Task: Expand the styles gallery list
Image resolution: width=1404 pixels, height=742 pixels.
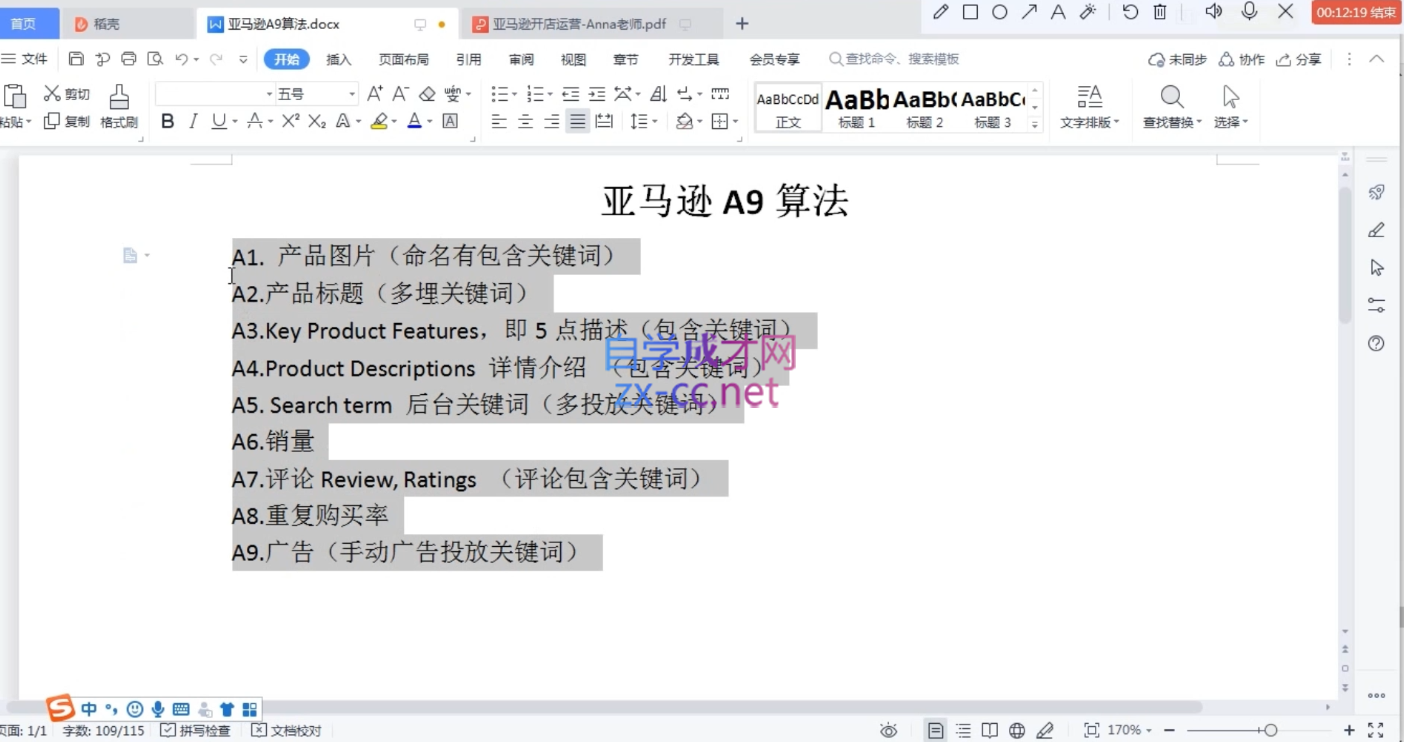Action: pos(1035,125)
